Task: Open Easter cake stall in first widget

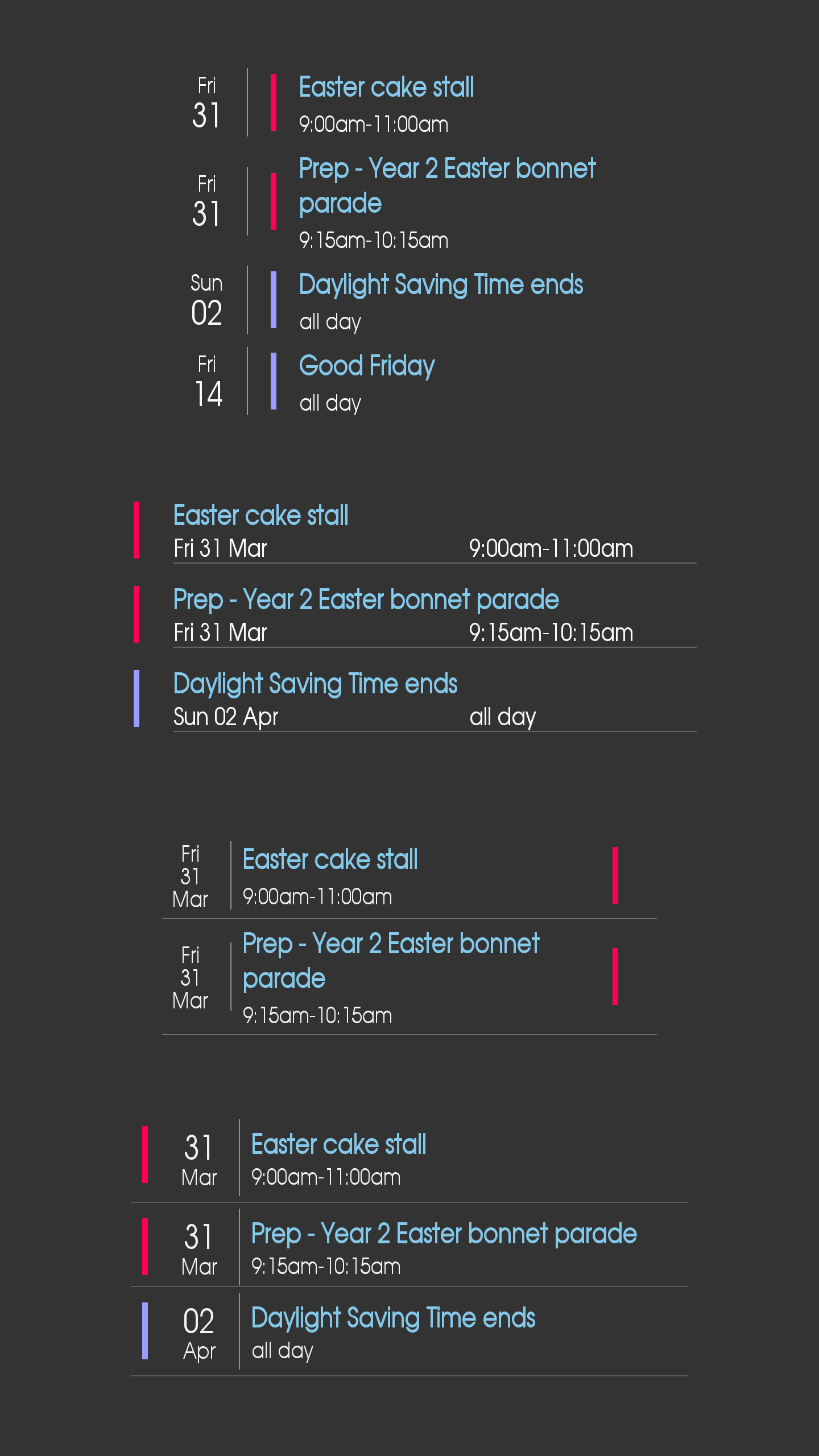Action: [386, 88]
